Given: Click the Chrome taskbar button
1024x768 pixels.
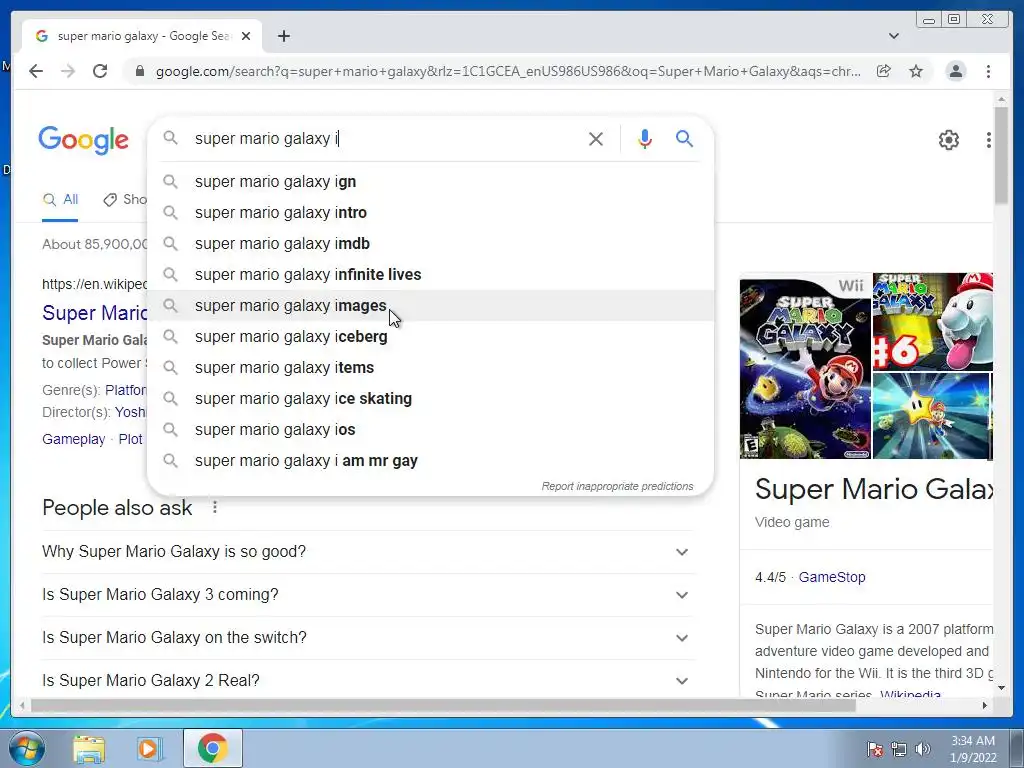Looking at the screenshot, I should tap(212, 748).
